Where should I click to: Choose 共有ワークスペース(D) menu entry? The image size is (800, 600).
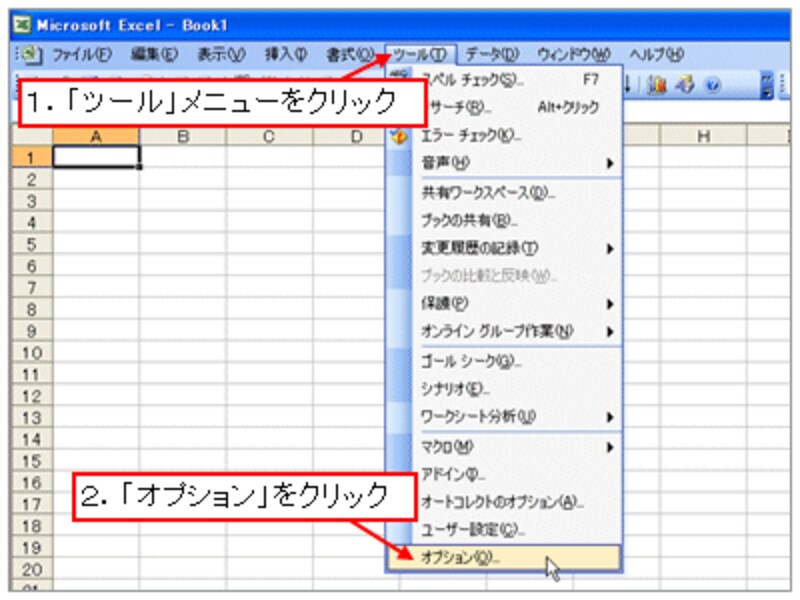coord(504,193)
